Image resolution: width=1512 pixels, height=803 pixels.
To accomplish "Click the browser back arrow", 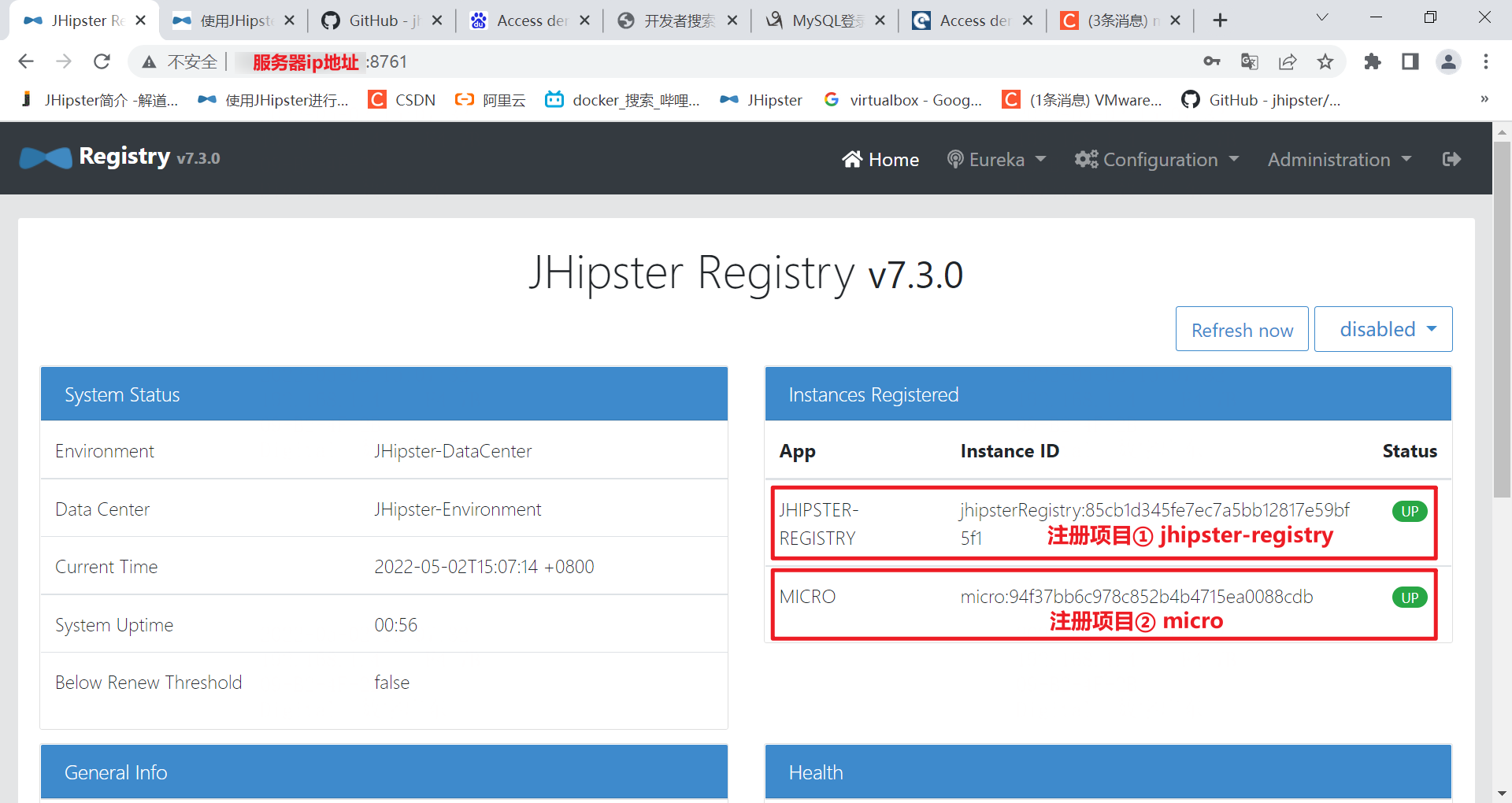I will (26, 61).
